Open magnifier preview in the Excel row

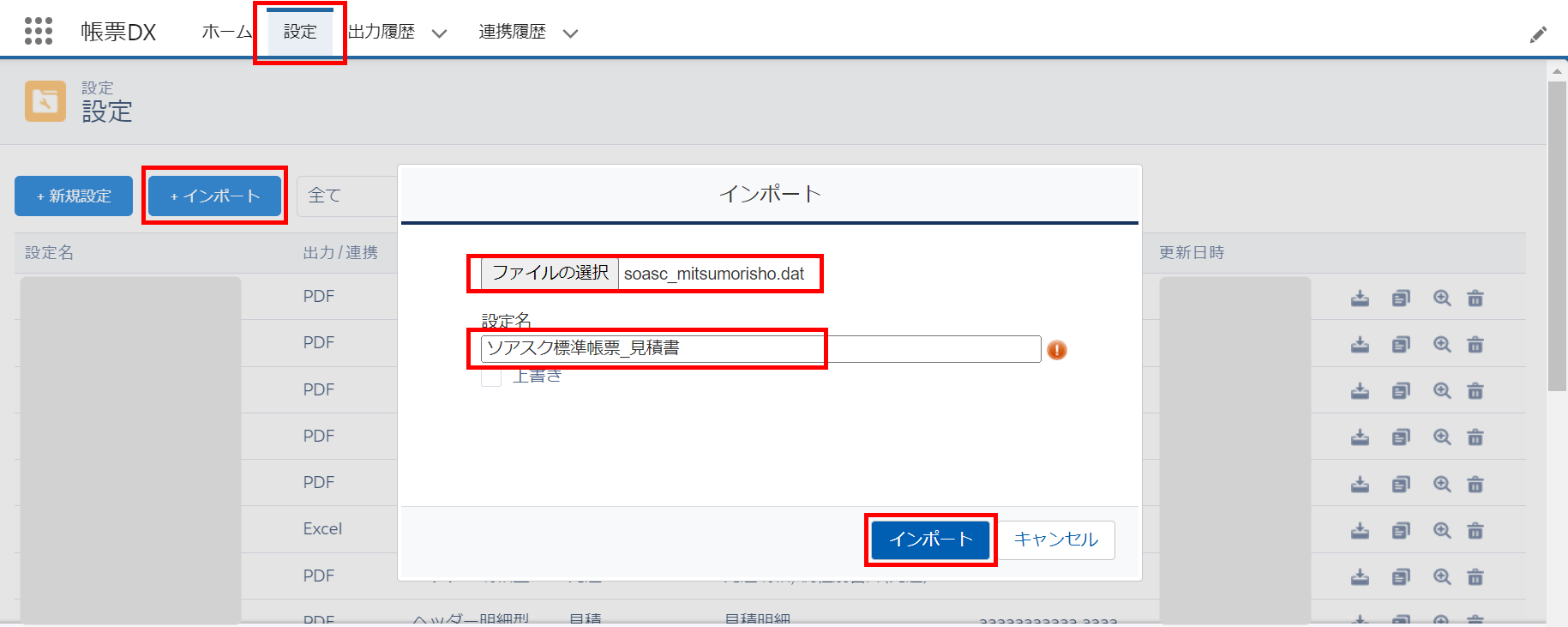click(x=1442, y=530)
